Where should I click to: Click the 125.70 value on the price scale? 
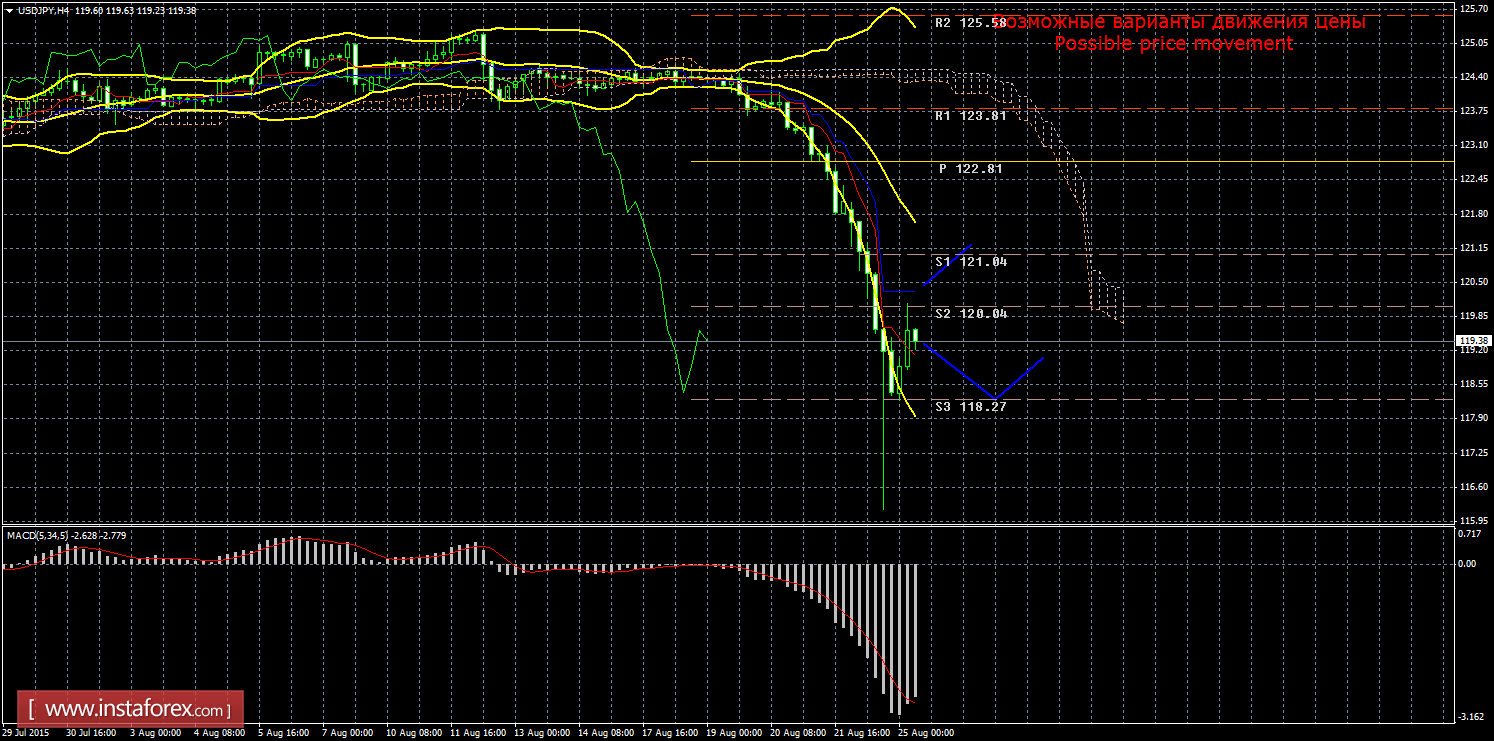[x=1472, y=9]
